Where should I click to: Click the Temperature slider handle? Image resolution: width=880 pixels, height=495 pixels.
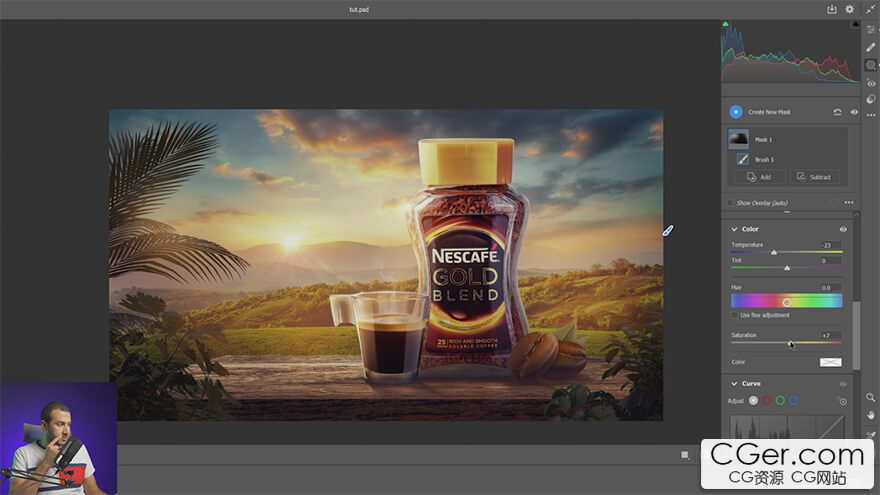(774, 253)
